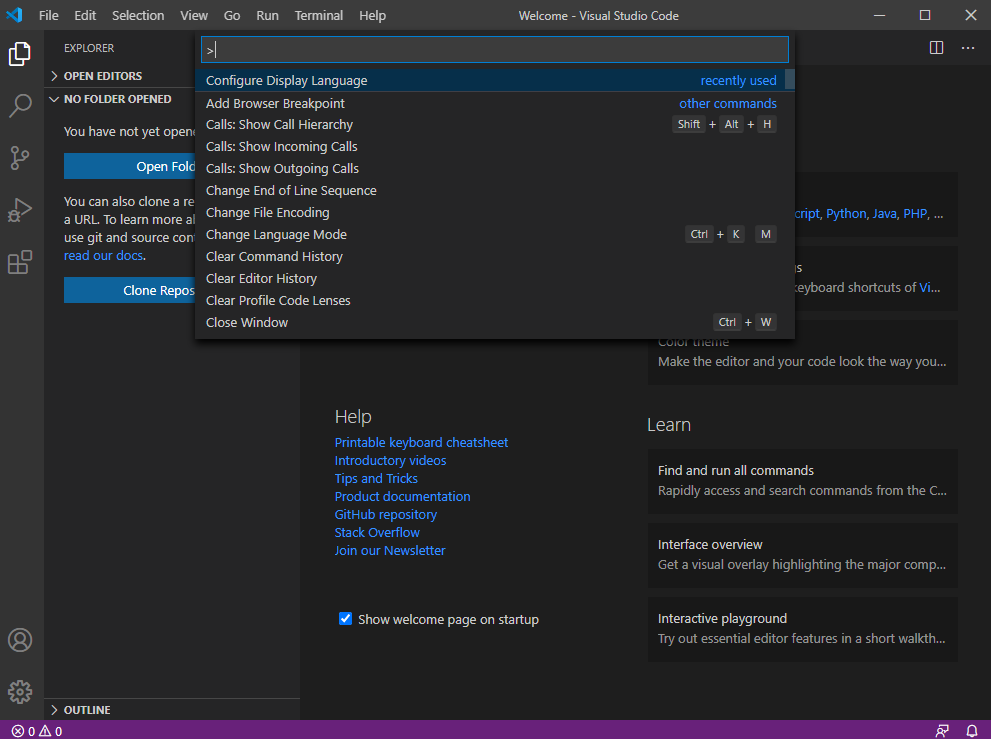Screen dimensions: 991x739
Task: Click the Clone Repository button
Action: (x=130, y=290)
